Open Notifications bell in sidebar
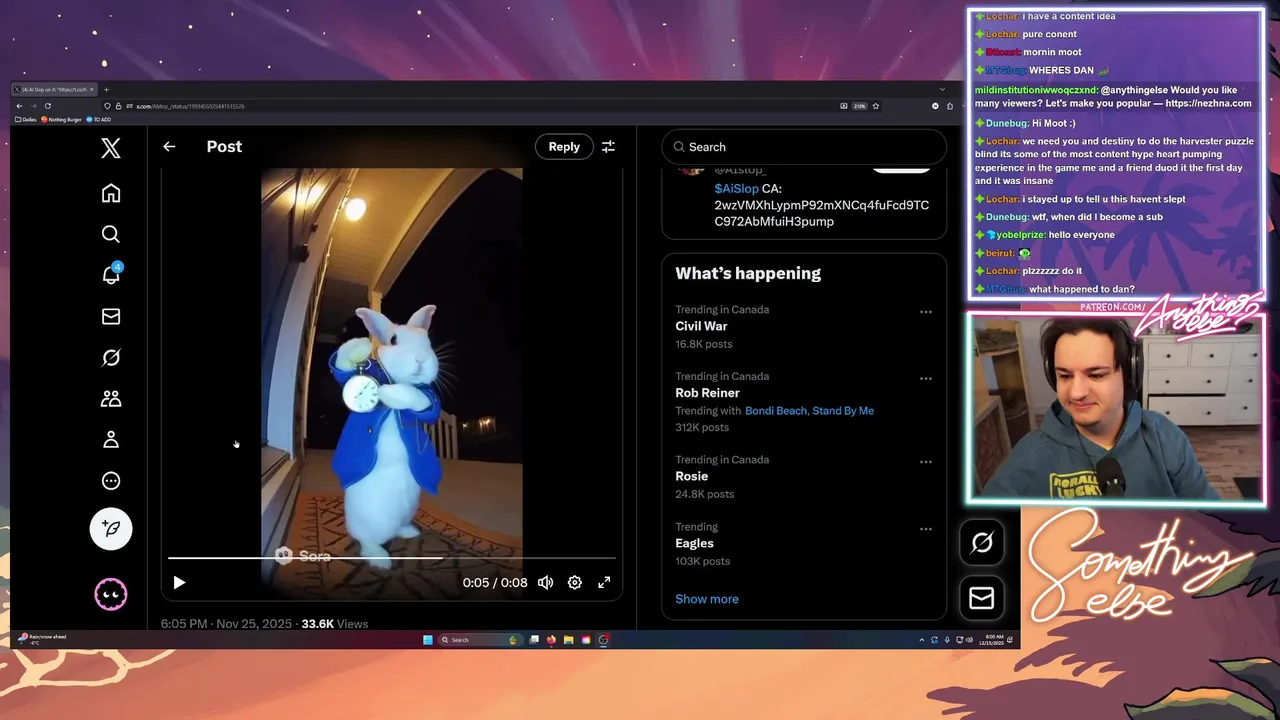1280x720 pixels. pos(111,275)
